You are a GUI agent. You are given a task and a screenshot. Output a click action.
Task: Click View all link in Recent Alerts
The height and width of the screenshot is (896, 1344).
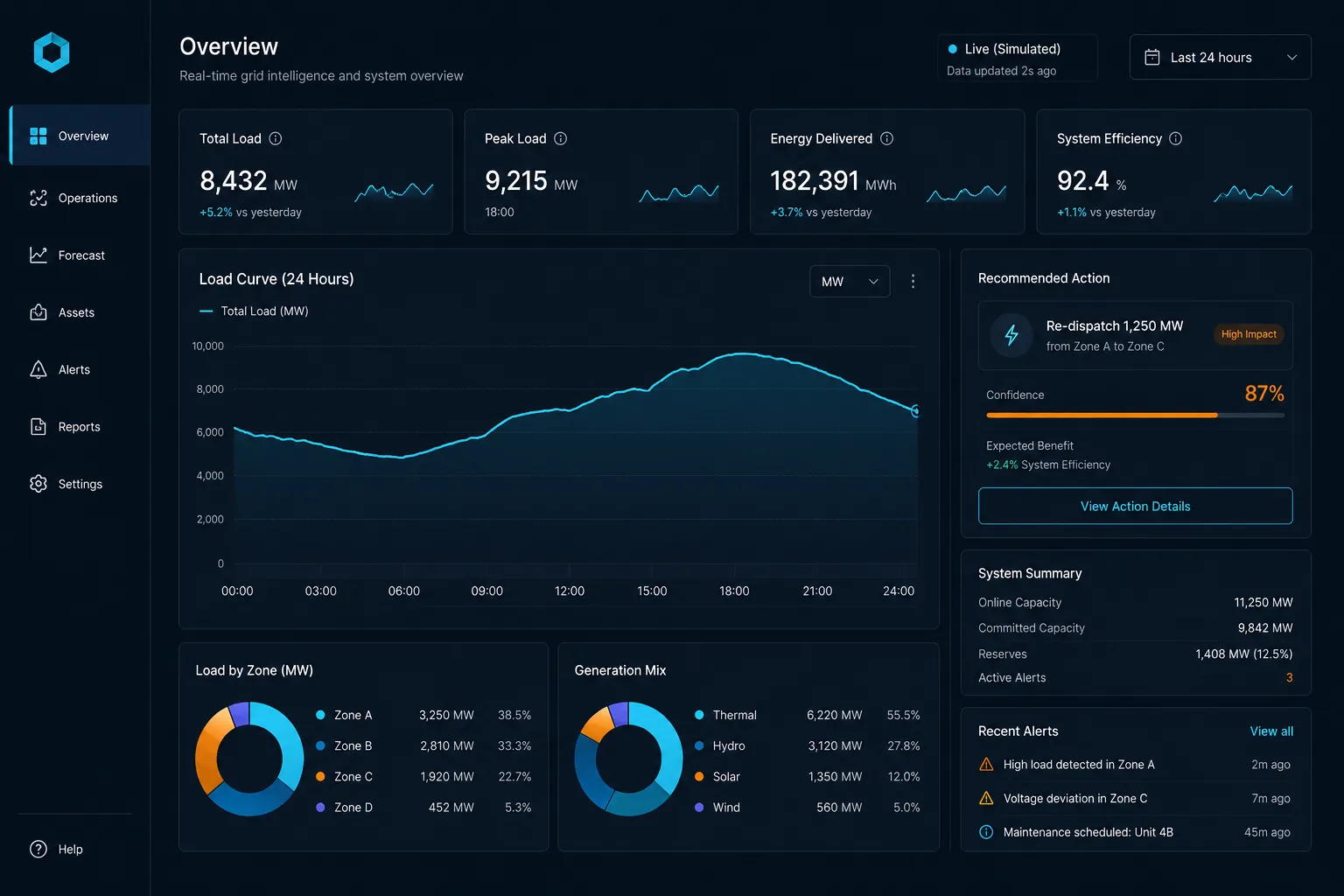click(1271, 731)
